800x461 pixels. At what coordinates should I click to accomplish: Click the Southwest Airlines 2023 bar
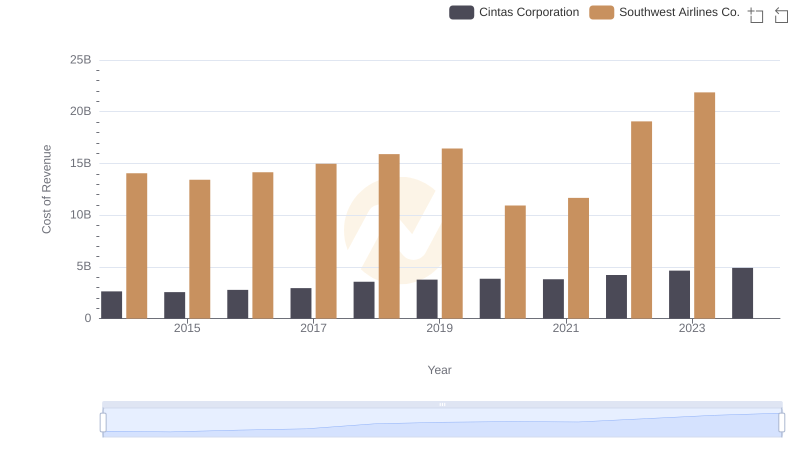click(705, 206)
